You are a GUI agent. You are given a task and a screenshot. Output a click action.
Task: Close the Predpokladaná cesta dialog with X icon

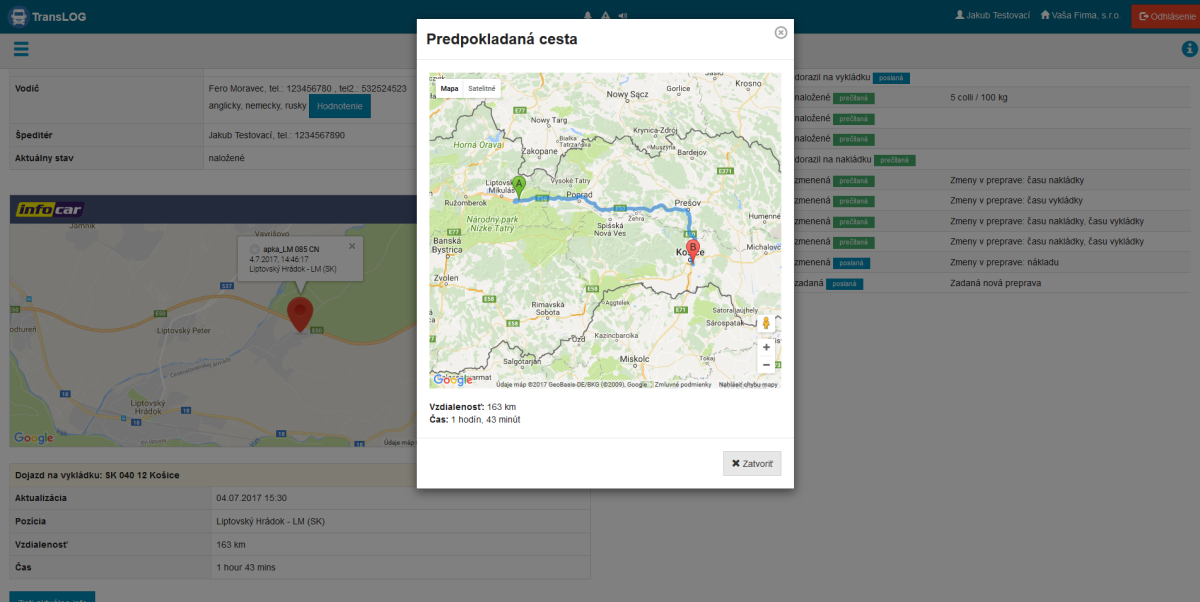click(781, 32)
